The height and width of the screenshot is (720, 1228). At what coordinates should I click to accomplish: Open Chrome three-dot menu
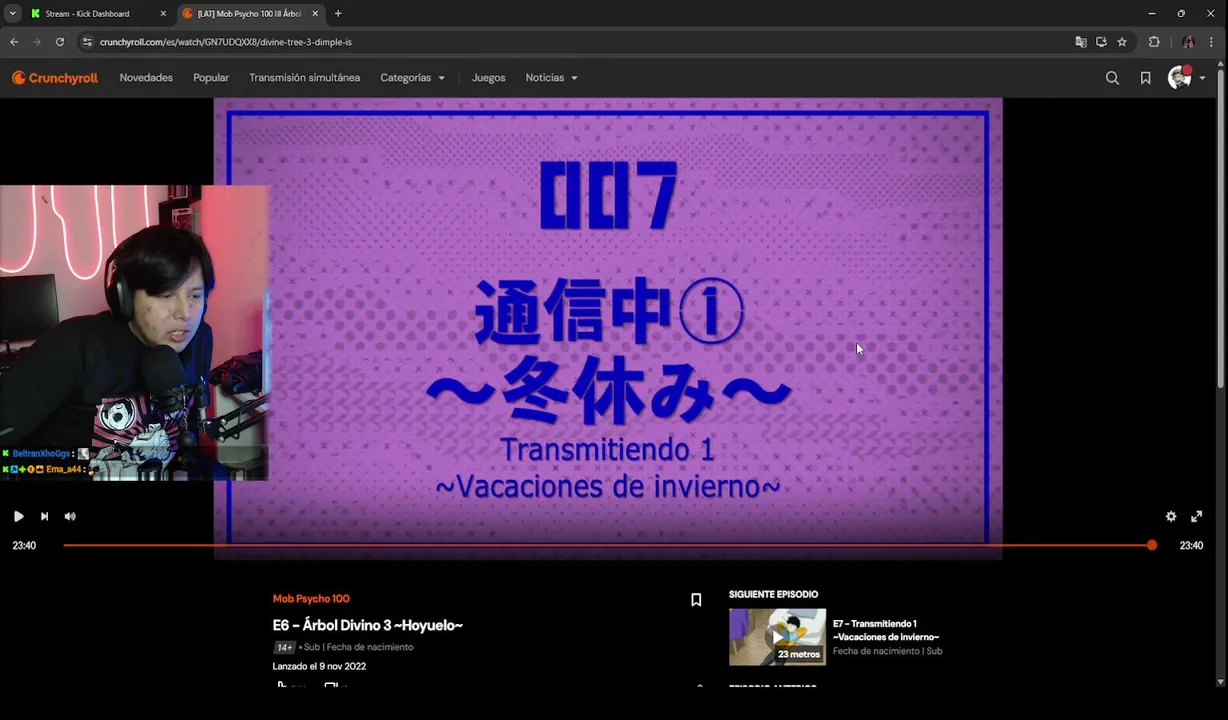(1212, 42)
